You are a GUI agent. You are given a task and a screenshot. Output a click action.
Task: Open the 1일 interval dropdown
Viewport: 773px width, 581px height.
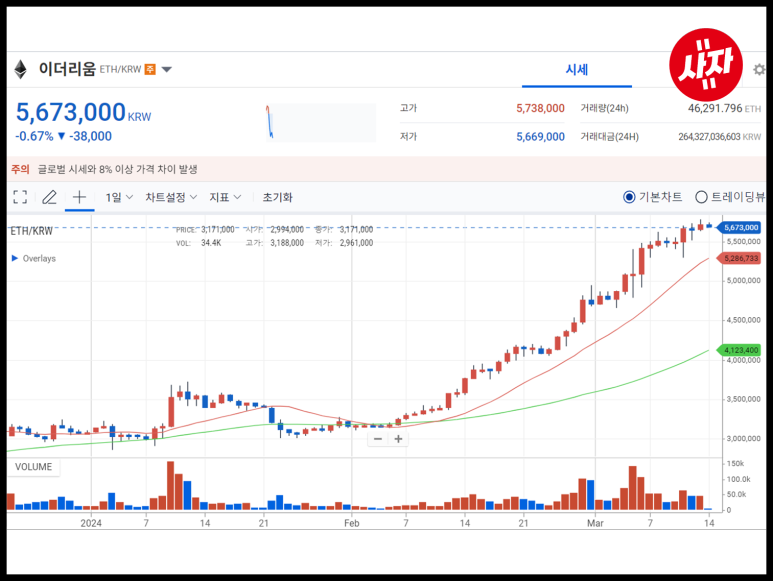pyautogui.click(x=119, y=197)
